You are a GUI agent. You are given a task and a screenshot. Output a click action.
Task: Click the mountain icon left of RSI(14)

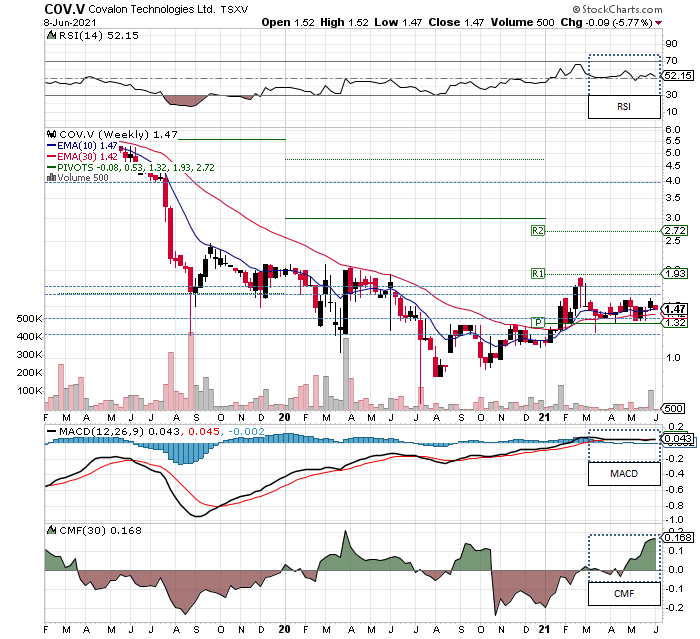tap(51, 35)
